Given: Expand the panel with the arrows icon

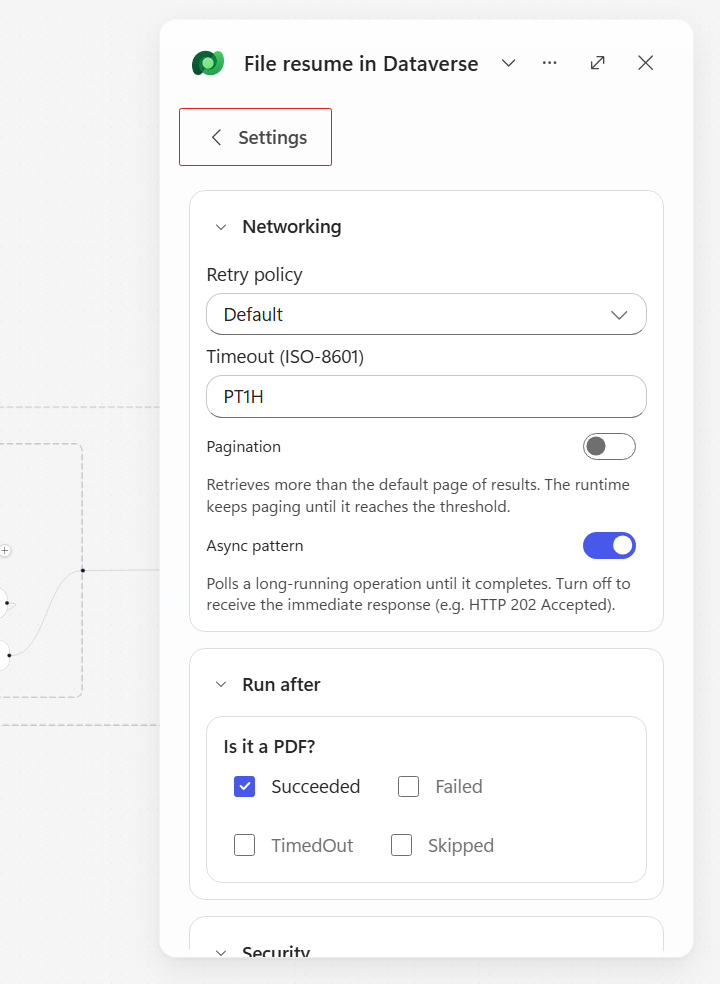Looking at the screenshot, I should tap(598, 63).
